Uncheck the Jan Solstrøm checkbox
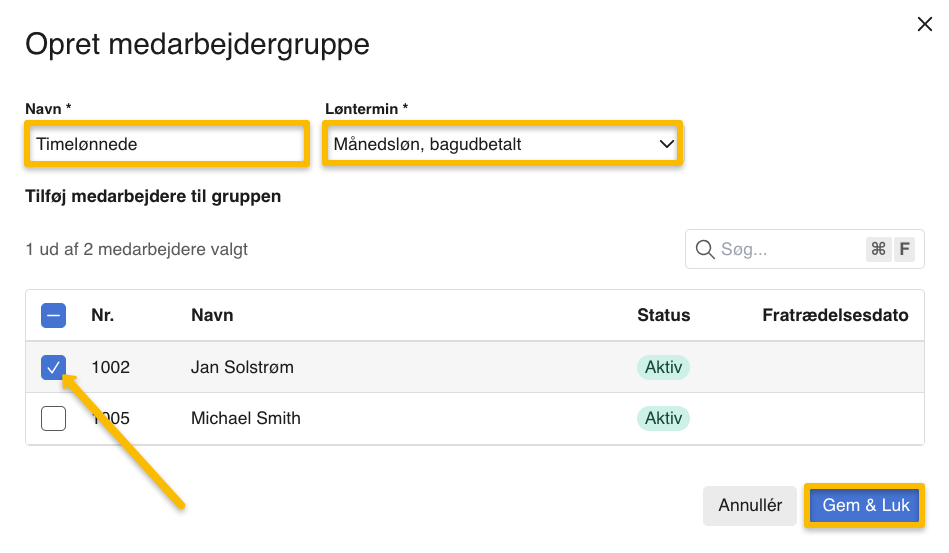Screen dimensions: 949x553 point(54,367)
